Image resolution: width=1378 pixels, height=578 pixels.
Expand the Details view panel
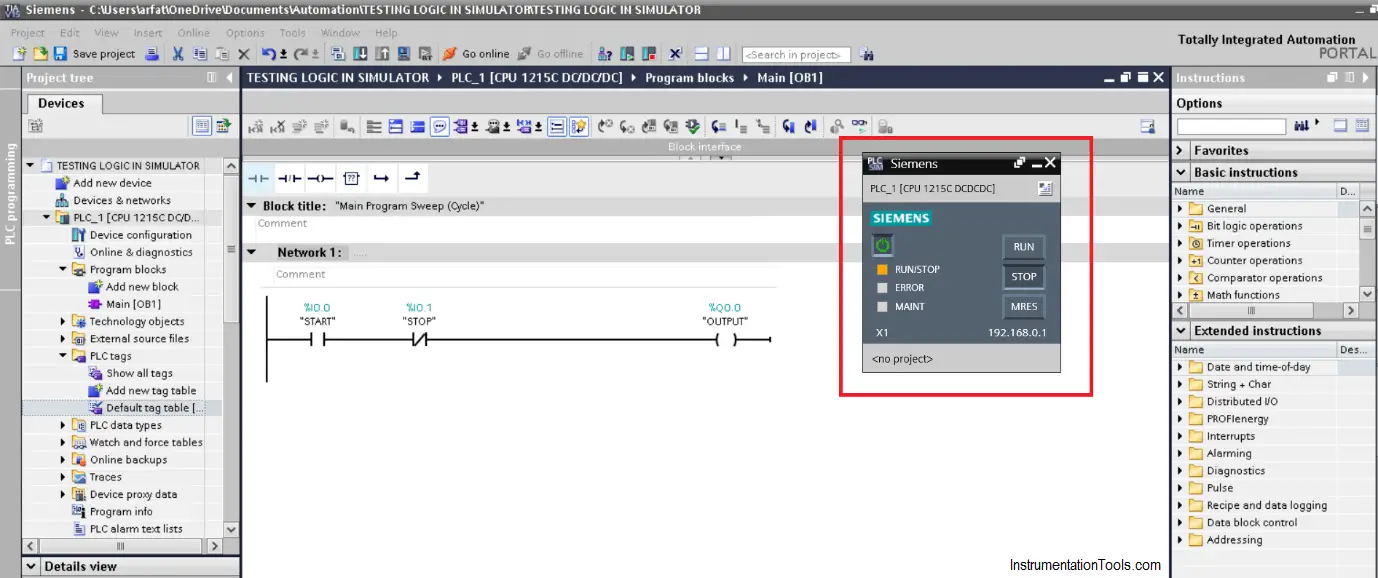tap(32, 566)
